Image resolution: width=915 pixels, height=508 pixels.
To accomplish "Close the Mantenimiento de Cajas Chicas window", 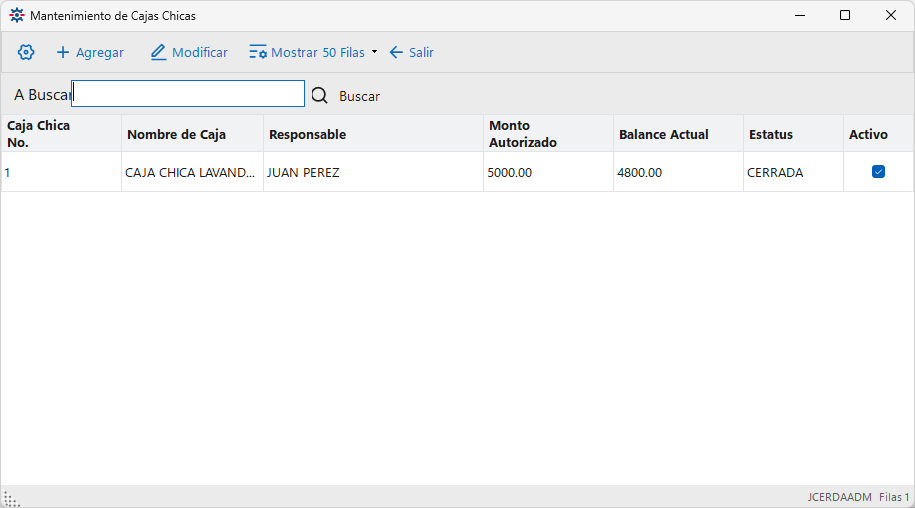I will [x=890, y=16].
